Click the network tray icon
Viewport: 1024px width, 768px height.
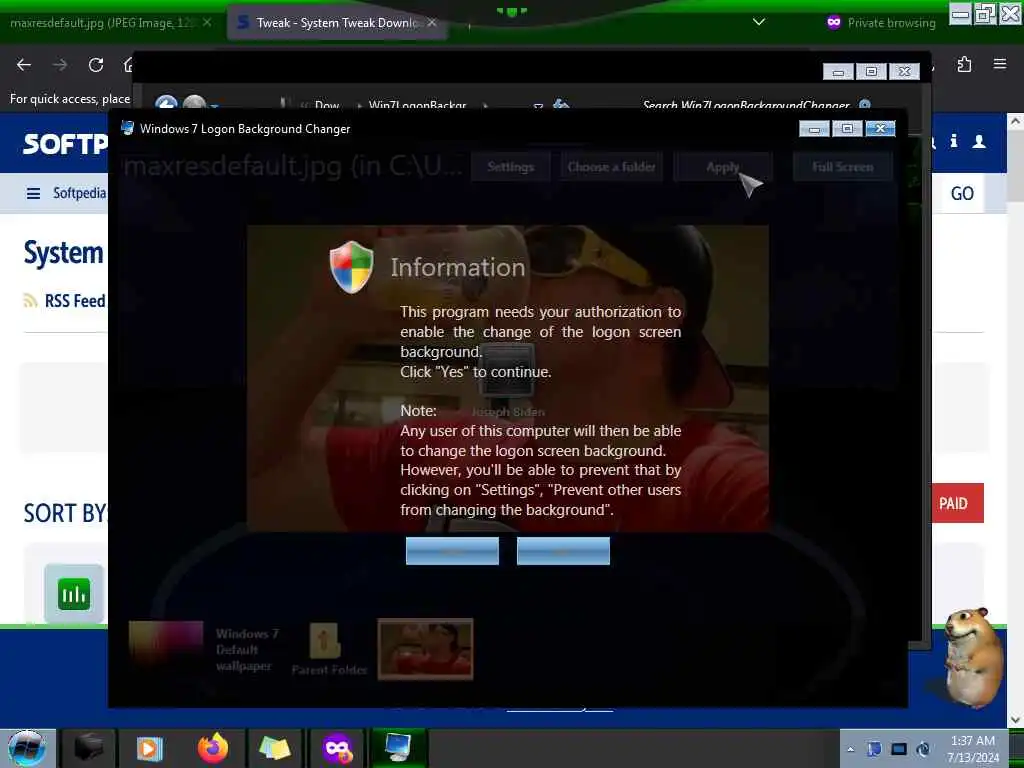tap(923, 749)
